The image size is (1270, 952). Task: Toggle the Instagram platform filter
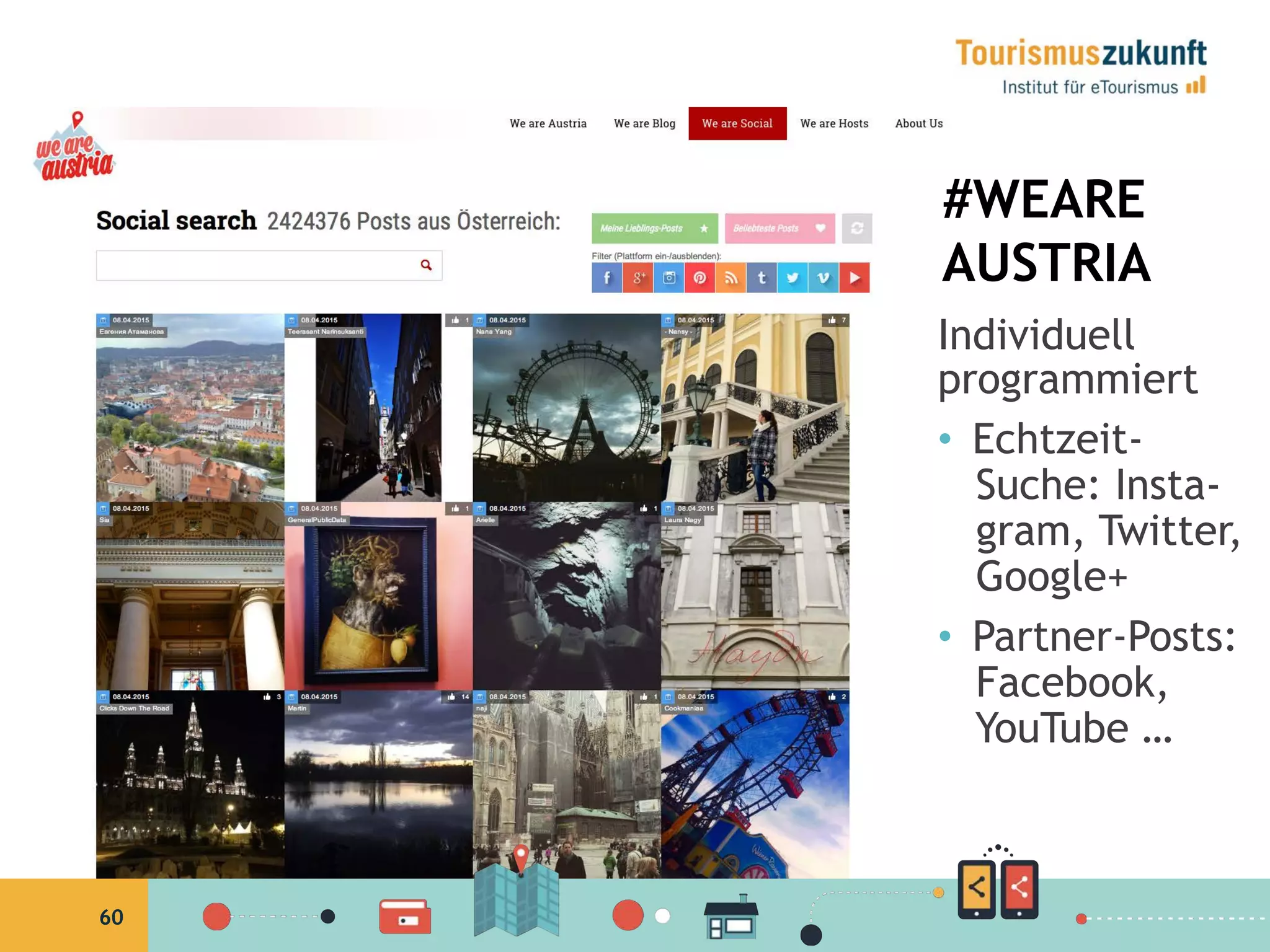point(668,278)
